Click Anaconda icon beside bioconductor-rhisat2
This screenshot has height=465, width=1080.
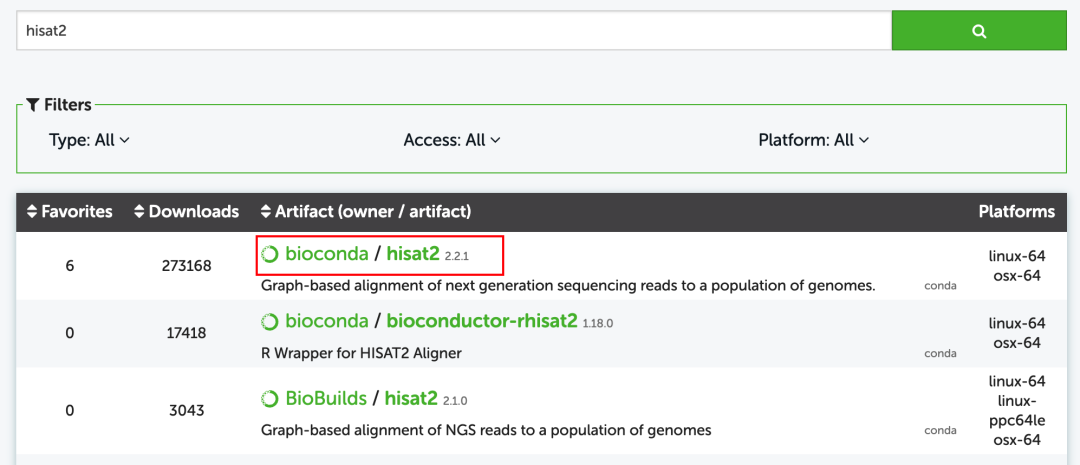(x=269, y=322)
